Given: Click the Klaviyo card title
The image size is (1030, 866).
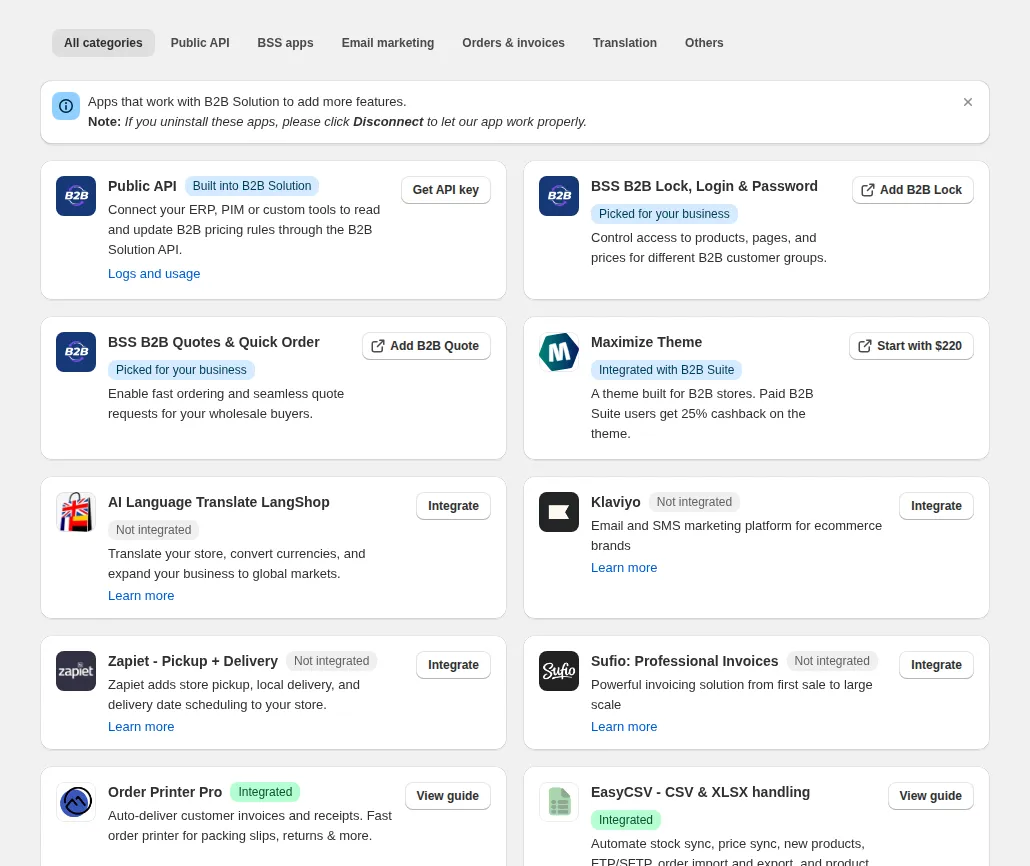Looking at the screenshot, I should [x=616, y=502].
